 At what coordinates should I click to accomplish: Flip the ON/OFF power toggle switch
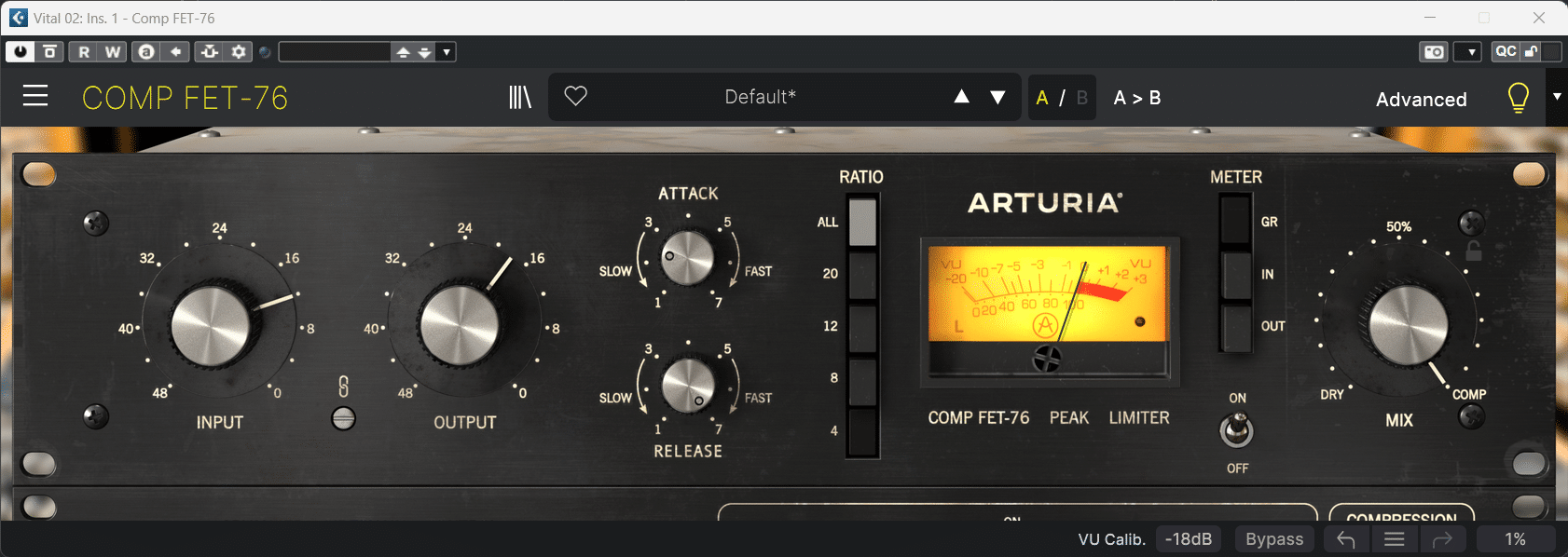(1237, 429)
